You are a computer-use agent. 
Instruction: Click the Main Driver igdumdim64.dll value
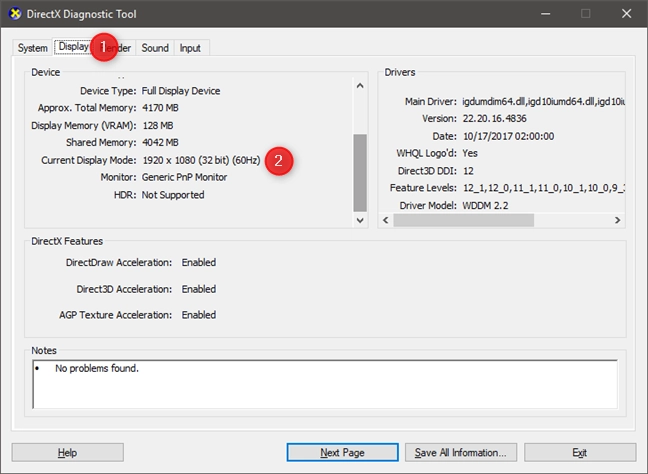coord(543,102)
